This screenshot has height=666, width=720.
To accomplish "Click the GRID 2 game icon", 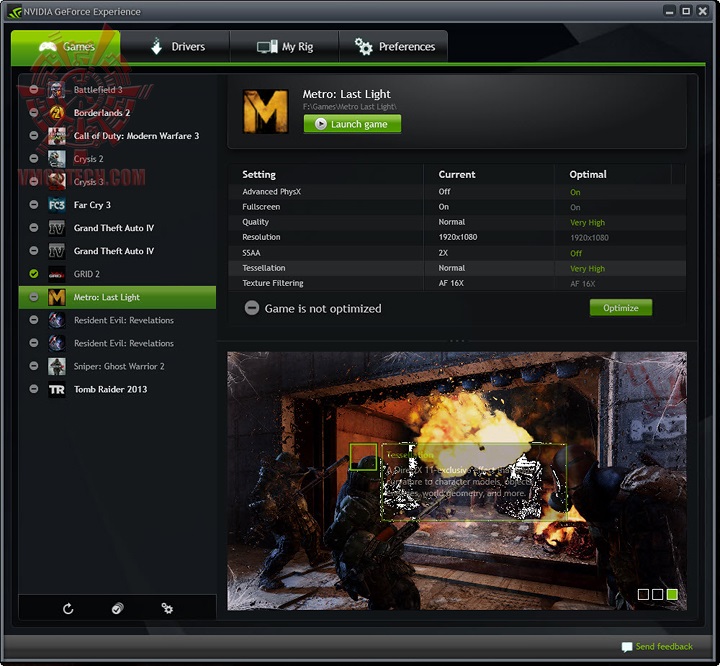I will [56, 274].
